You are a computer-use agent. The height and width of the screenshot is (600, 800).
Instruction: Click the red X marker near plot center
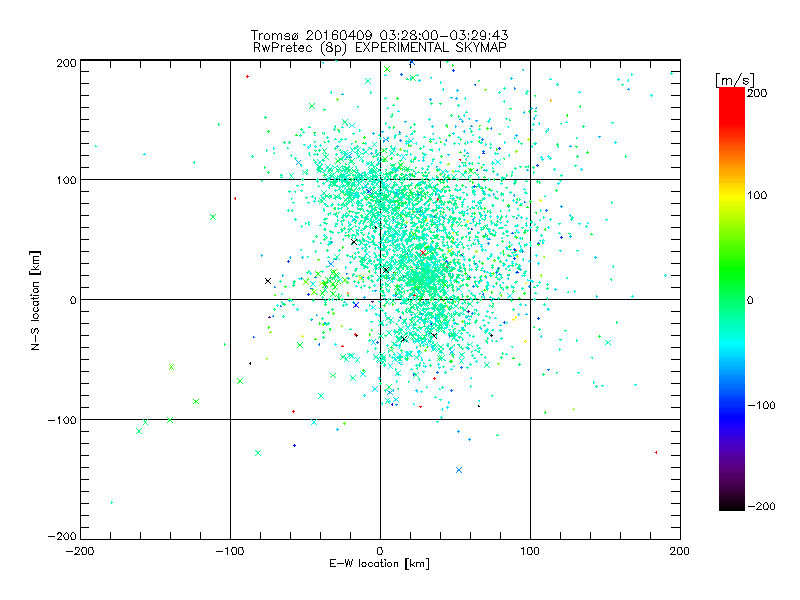point(423,253)
